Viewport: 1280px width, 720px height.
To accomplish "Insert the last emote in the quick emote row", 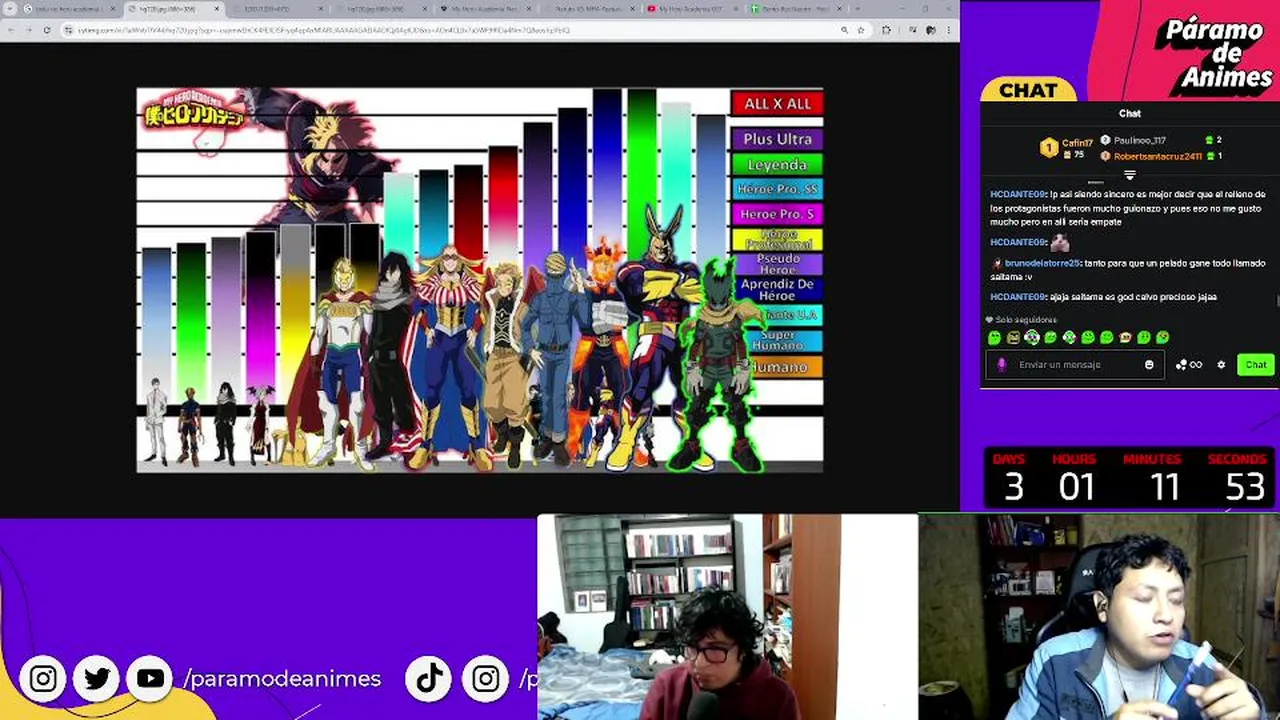I will pyautogui.click(x=1163, y=338).
